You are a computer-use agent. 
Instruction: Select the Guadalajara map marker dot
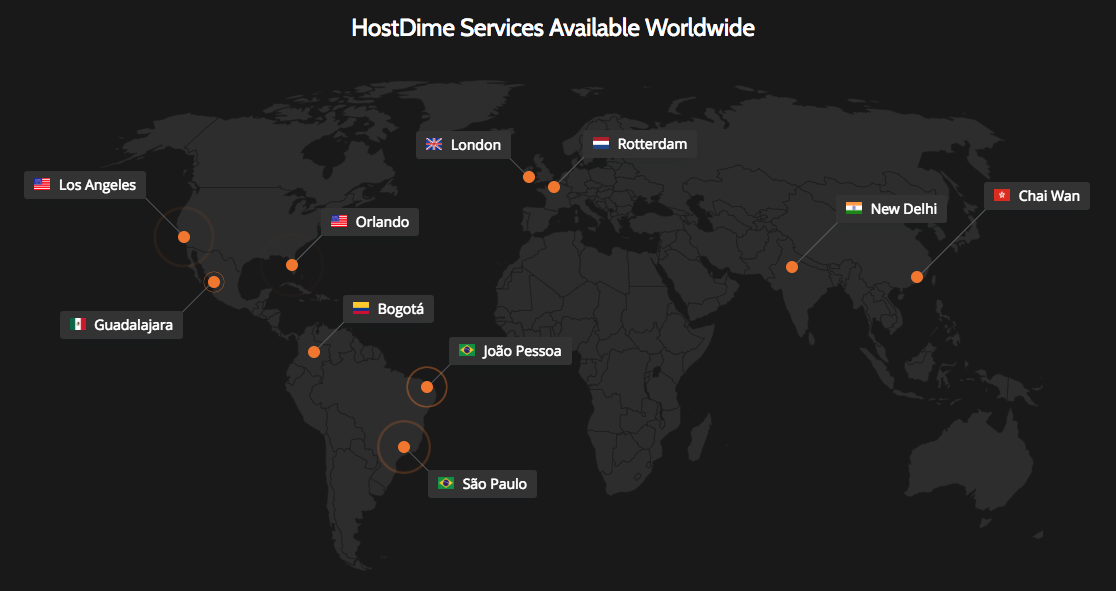pyautogui.click(x=214, y=282)
